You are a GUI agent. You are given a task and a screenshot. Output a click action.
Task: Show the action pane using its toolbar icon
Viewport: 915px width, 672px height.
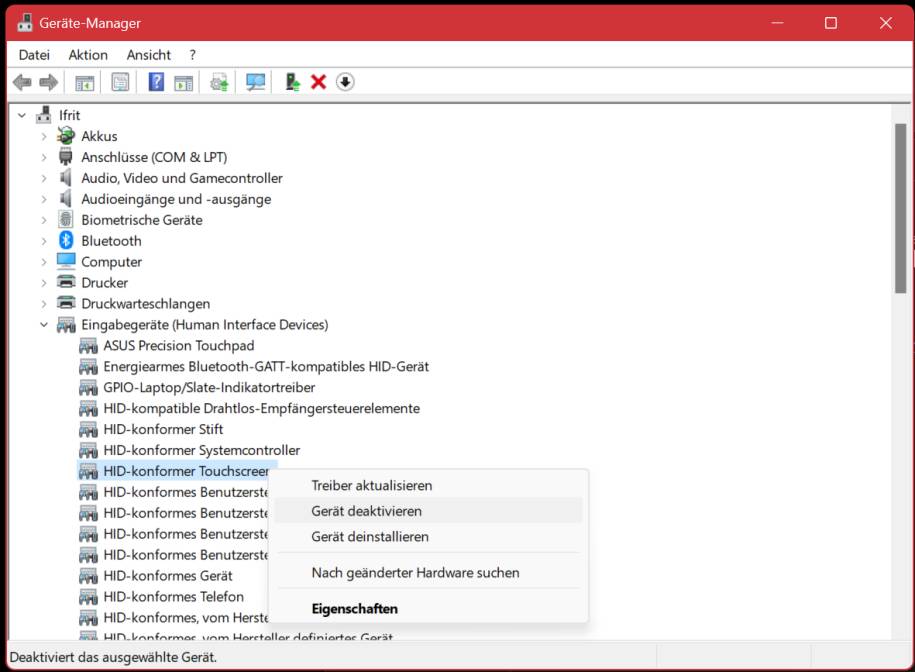click(x=184, y=82)
